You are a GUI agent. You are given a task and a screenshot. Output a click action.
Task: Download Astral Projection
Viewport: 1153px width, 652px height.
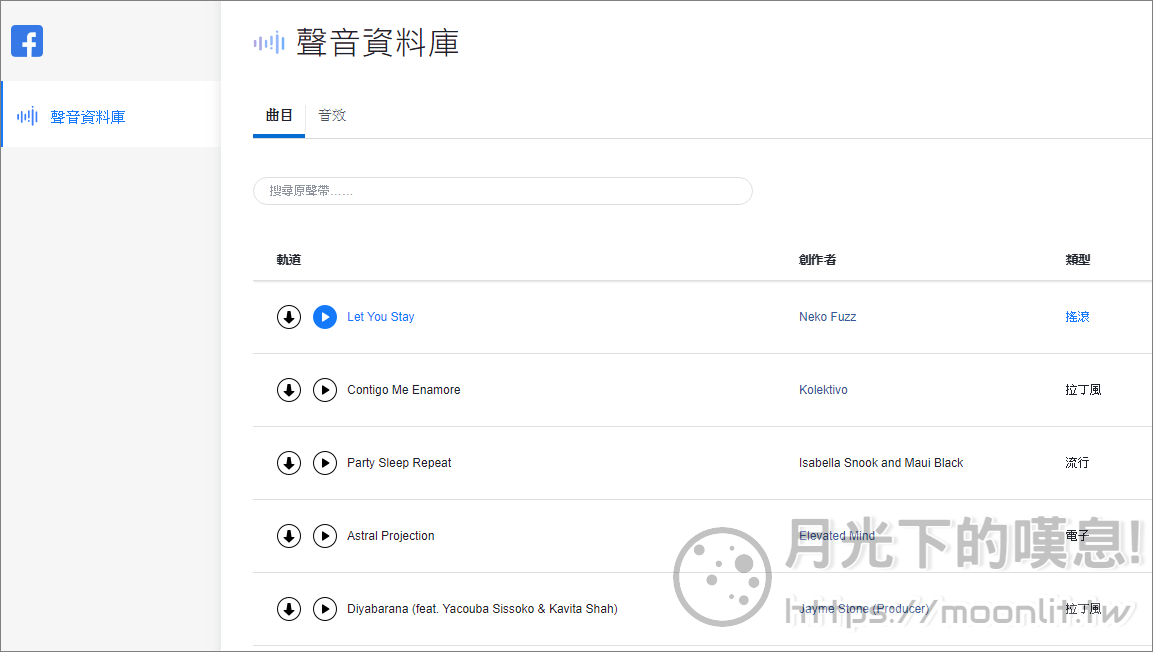coord(289,535)
